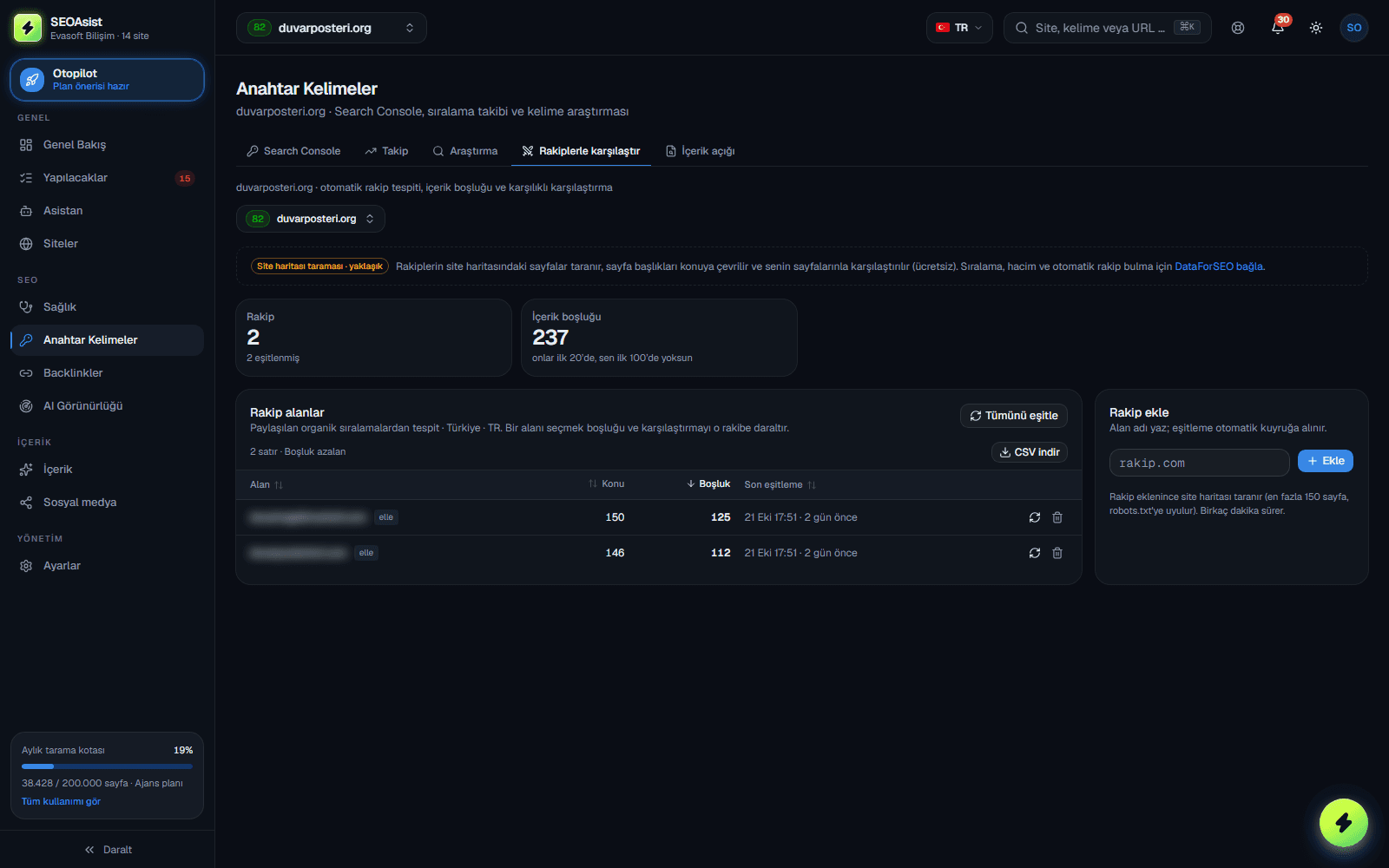Image resolution: width=1389 pixels, height=868 pixels.
Task: Follow the DataForSEO bağla link
Action: pyautogui.click(x=1219, y=266)
